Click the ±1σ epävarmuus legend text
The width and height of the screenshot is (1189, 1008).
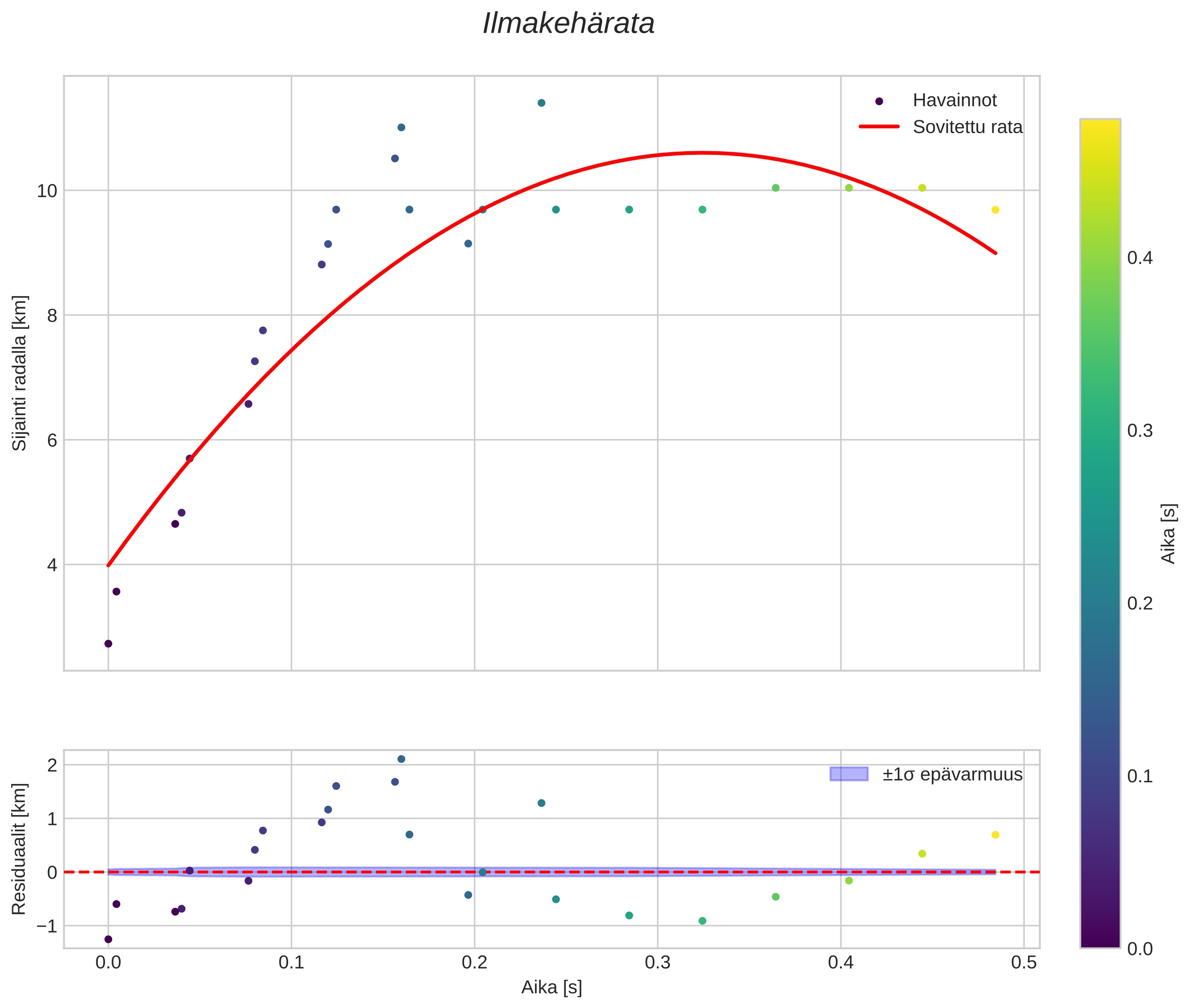(952, 774)
